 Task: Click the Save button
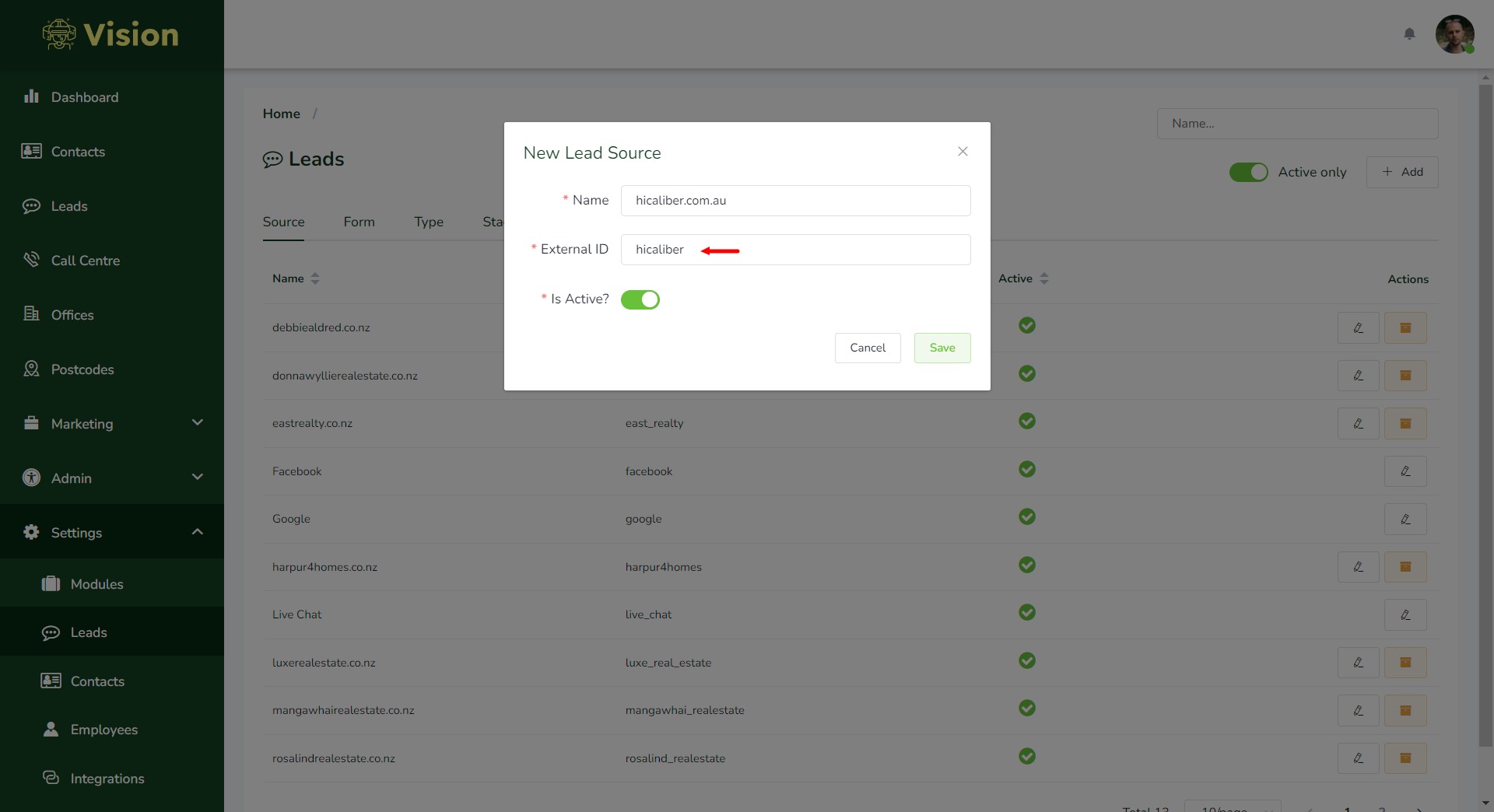tap(942, 348)
